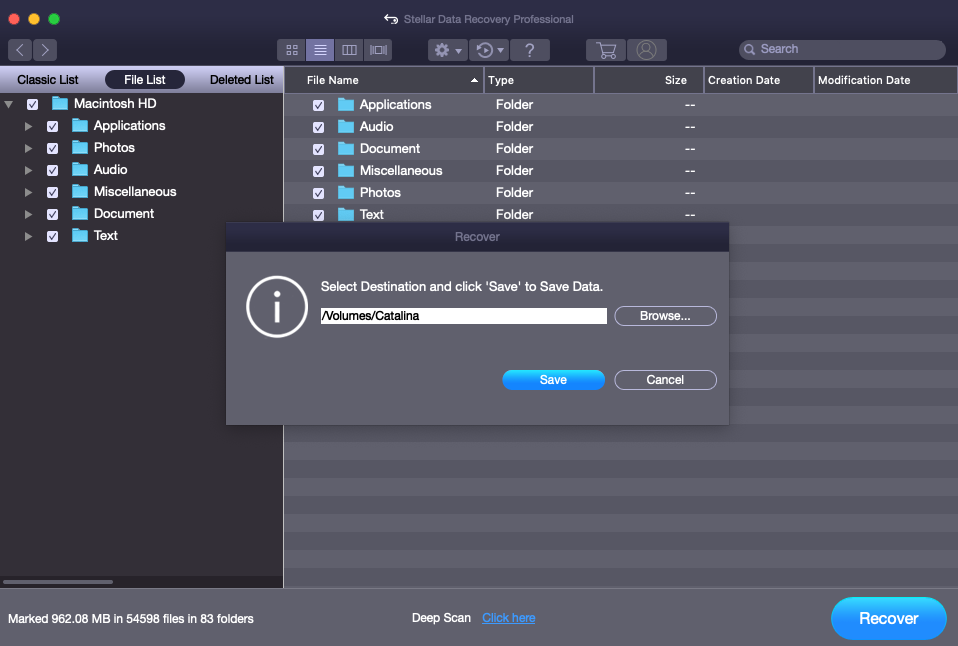The height and width of the screenshot is (646, 958).
Task: Click Applications folder icon in file list
Action: 346,105
